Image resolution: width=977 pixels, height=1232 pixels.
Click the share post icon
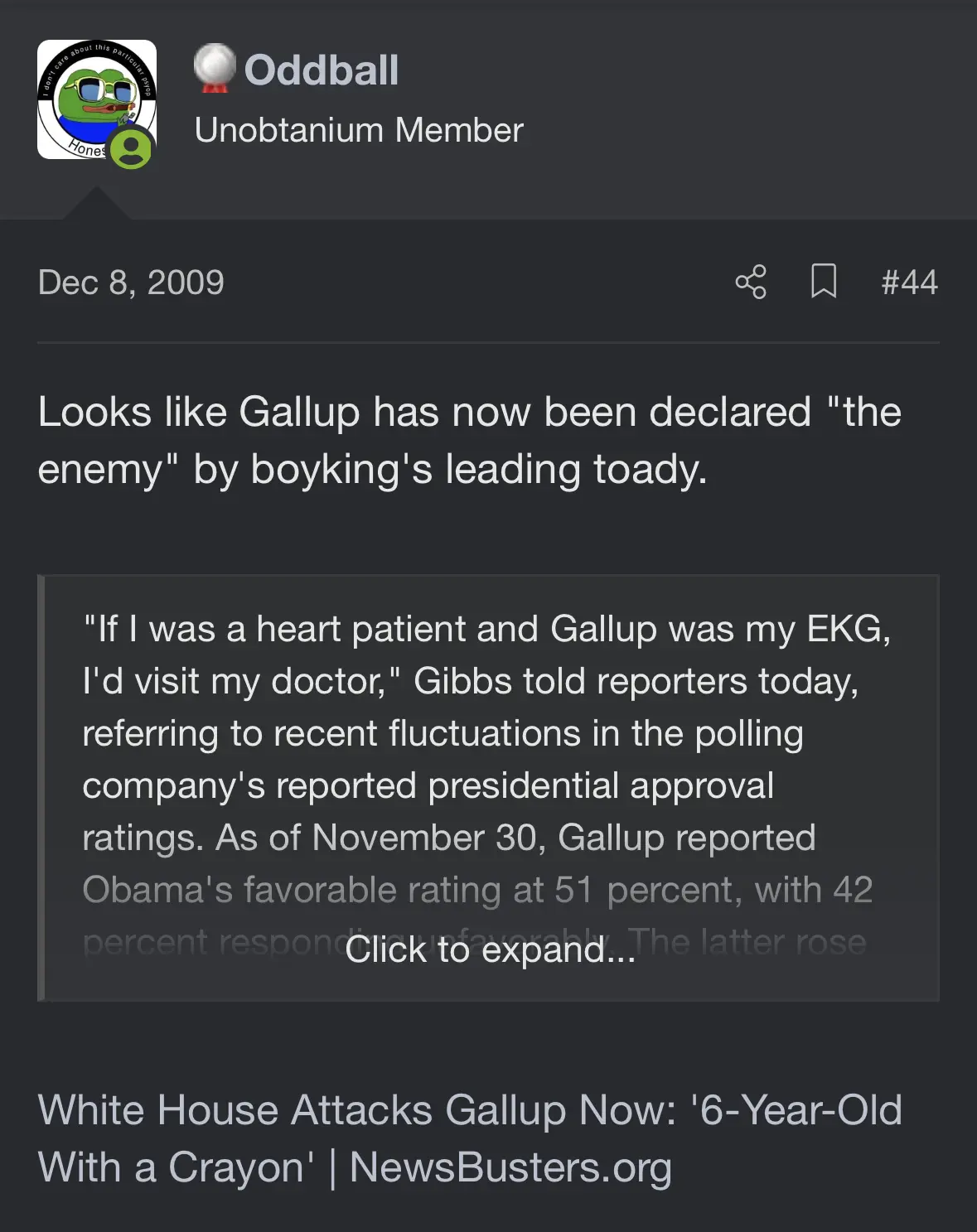pyautogui.click(x=751, y=283)
